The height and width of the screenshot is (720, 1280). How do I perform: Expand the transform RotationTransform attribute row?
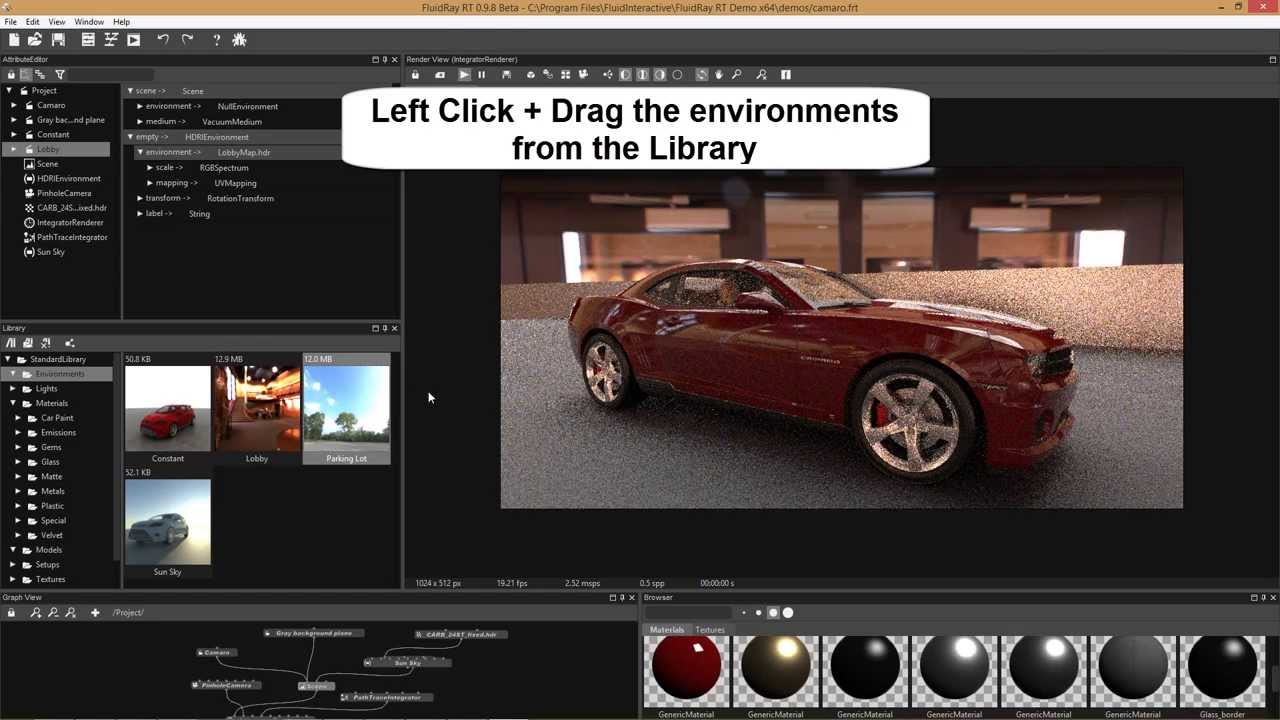140,198
